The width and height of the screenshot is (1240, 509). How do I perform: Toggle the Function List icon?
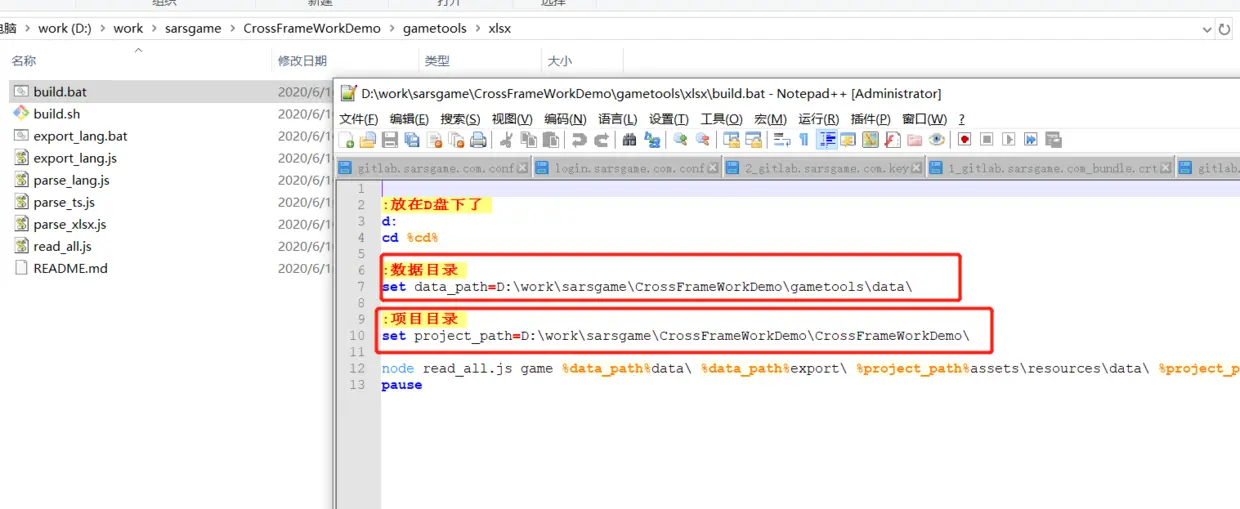(x=892, y=140)
